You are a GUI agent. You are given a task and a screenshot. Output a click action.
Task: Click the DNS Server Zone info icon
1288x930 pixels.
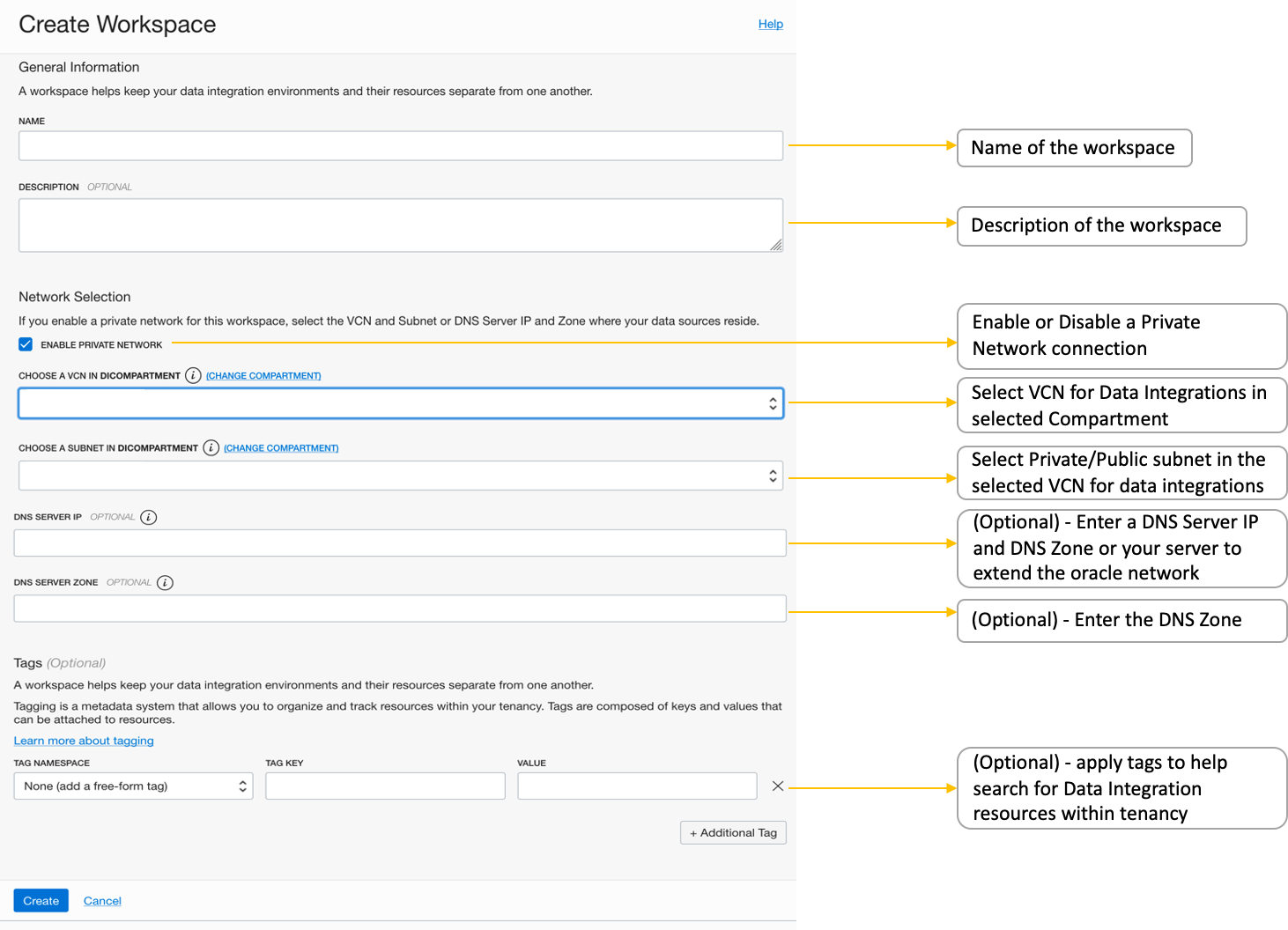(165, 582)
